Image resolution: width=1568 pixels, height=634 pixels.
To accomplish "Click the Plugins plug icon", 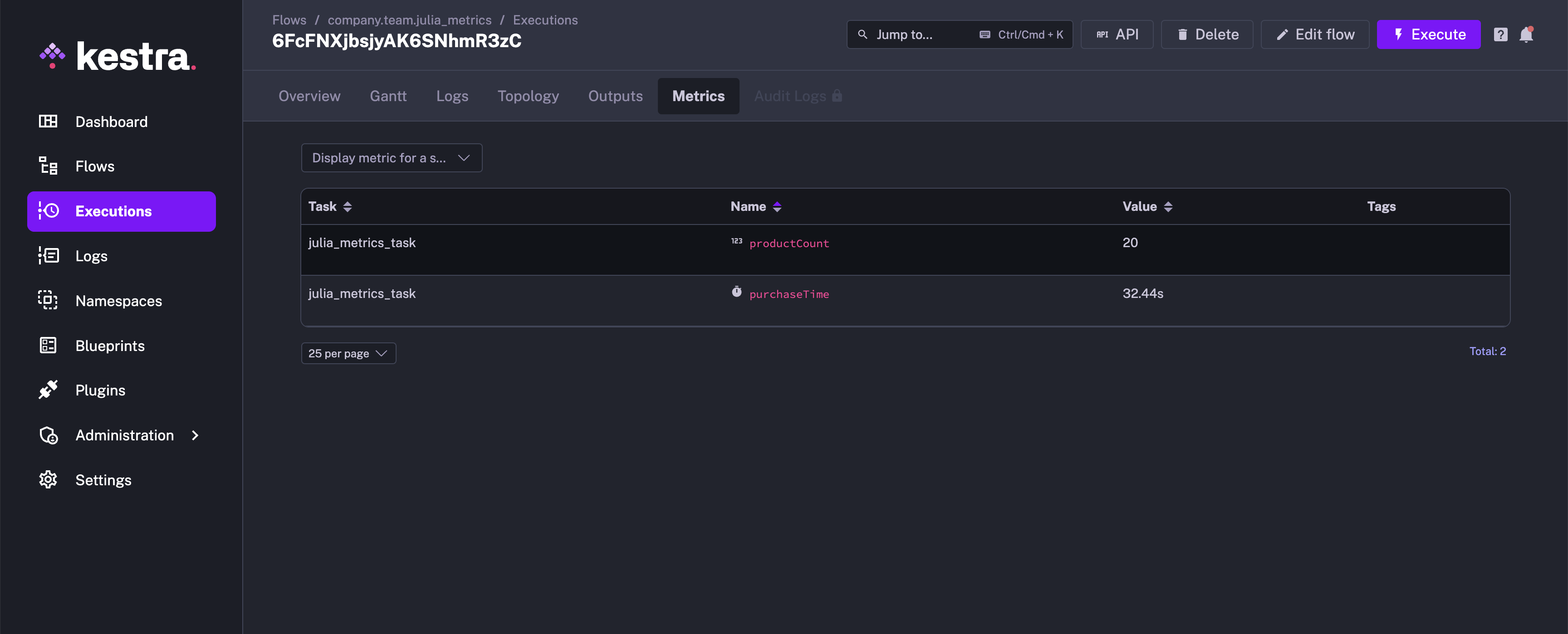I will click(x=48, y=390).
